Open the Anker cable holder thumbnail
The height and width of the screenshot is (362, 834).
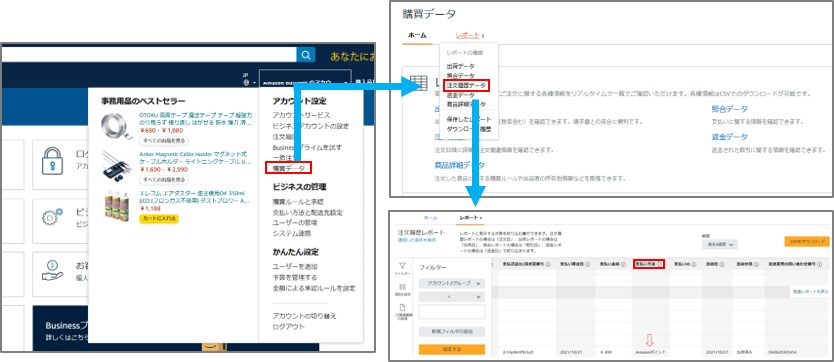pyautogui.click(x=117, y=166)
